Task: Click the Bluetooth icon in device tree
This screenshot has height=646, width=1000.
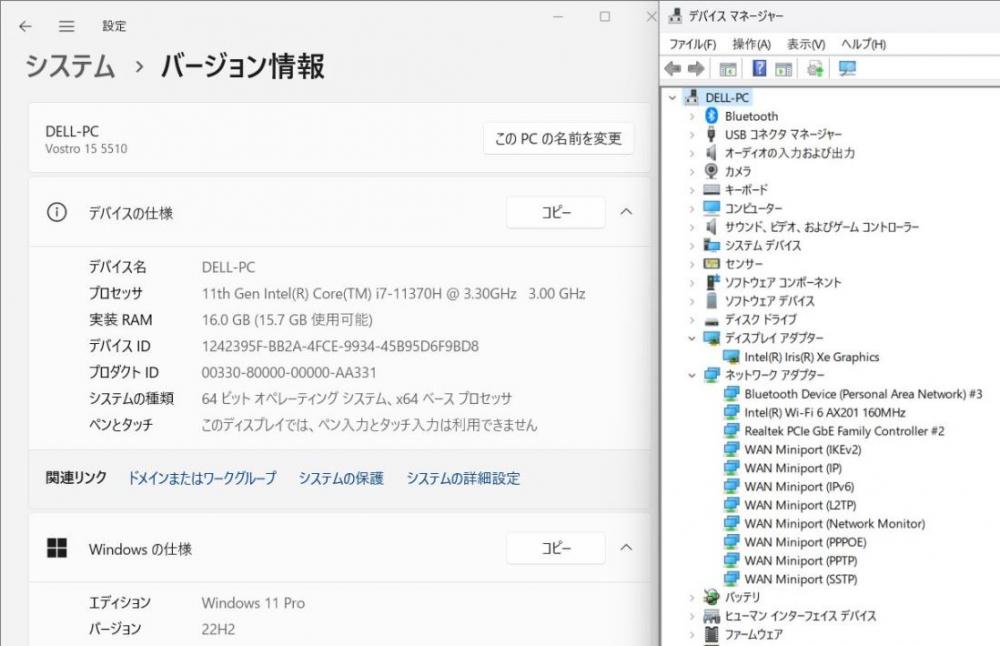Action: click(712, 116)
